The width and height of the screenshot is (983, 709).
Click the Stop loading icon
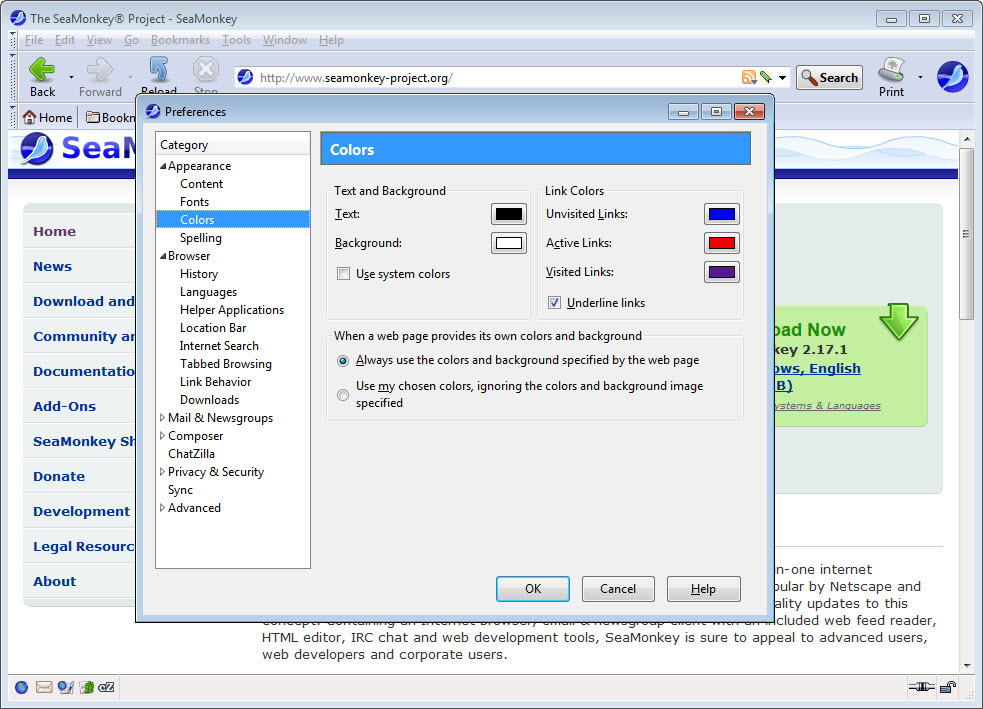coord(206,70)
